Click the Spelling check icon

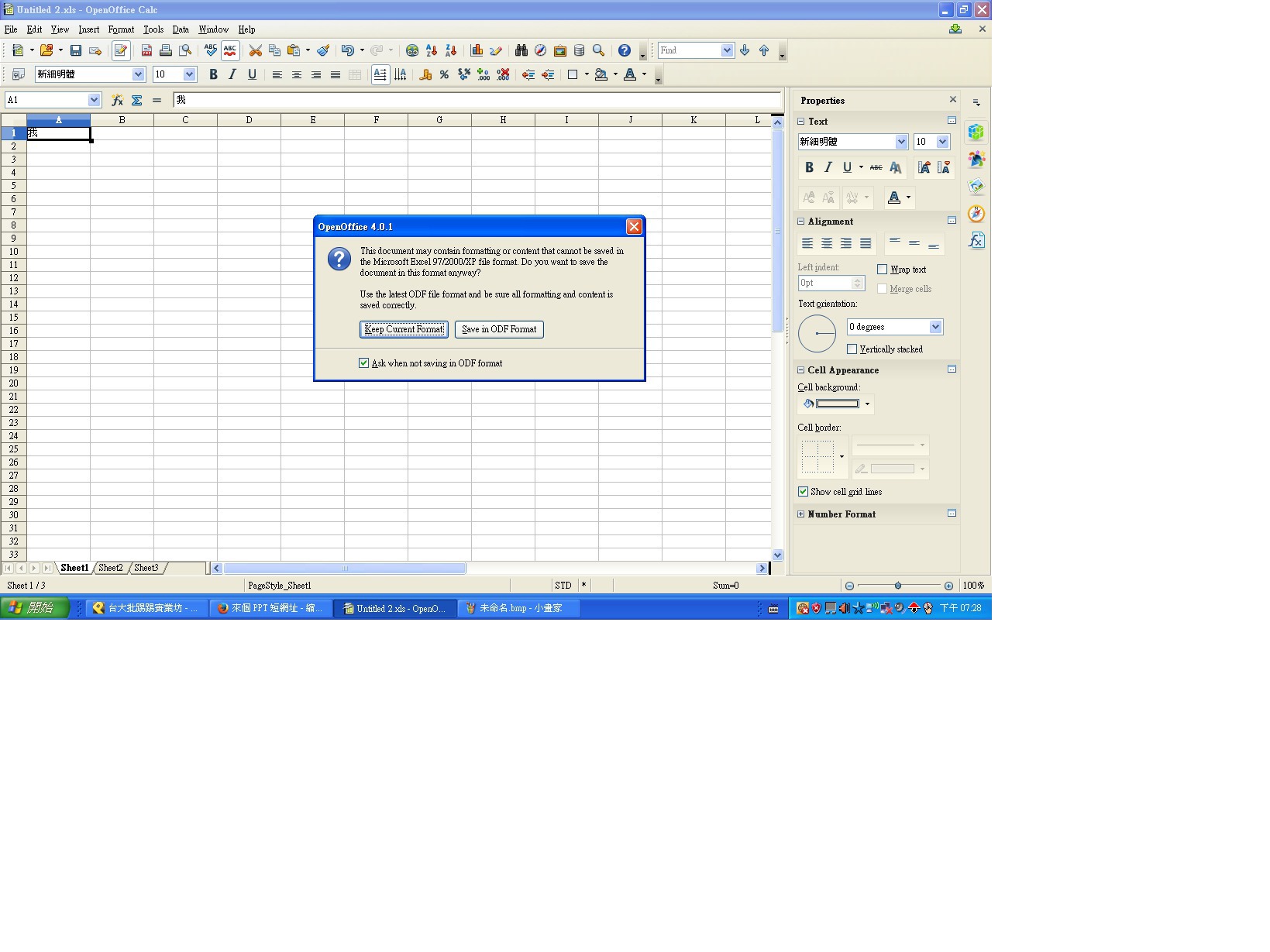pos(211,50)
